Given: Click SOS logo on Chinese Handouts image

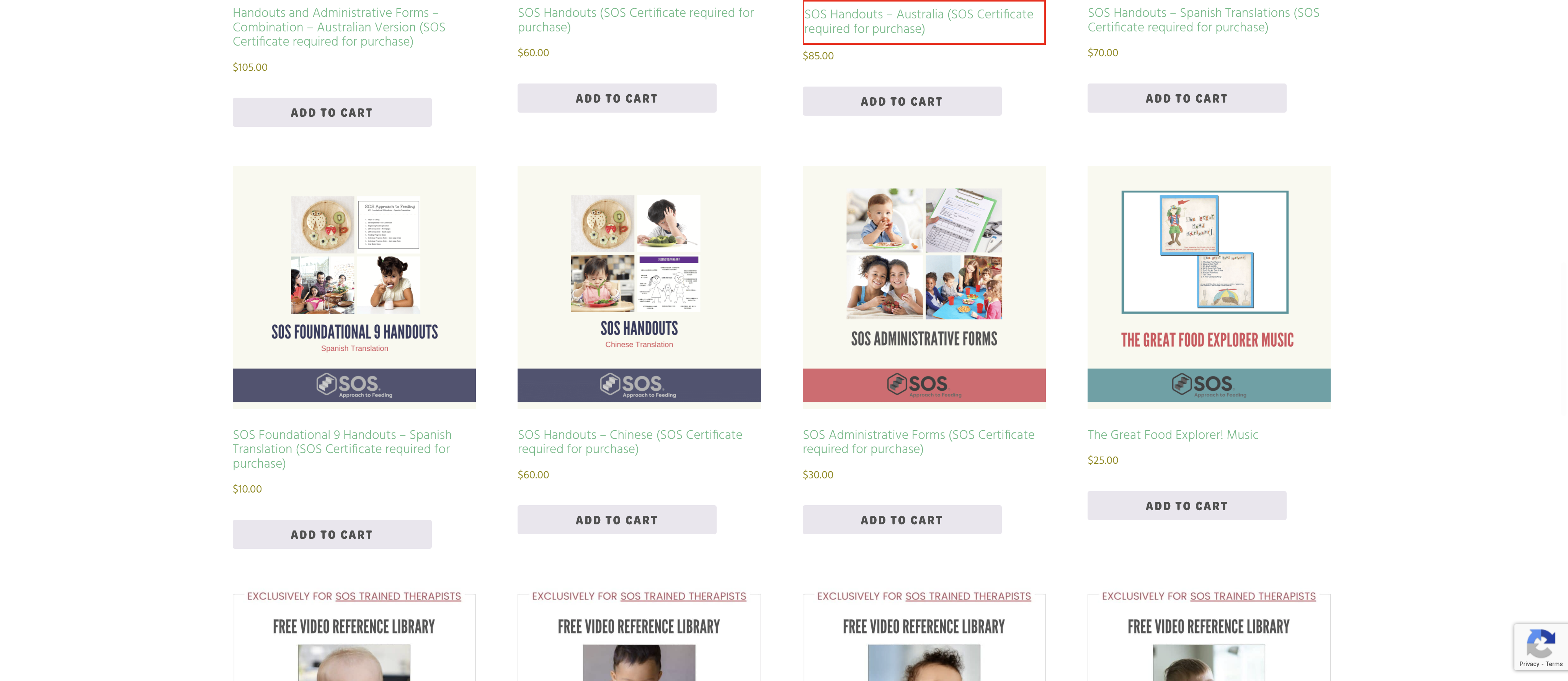Looking at the screenshot, I should (x=639, y=385).
